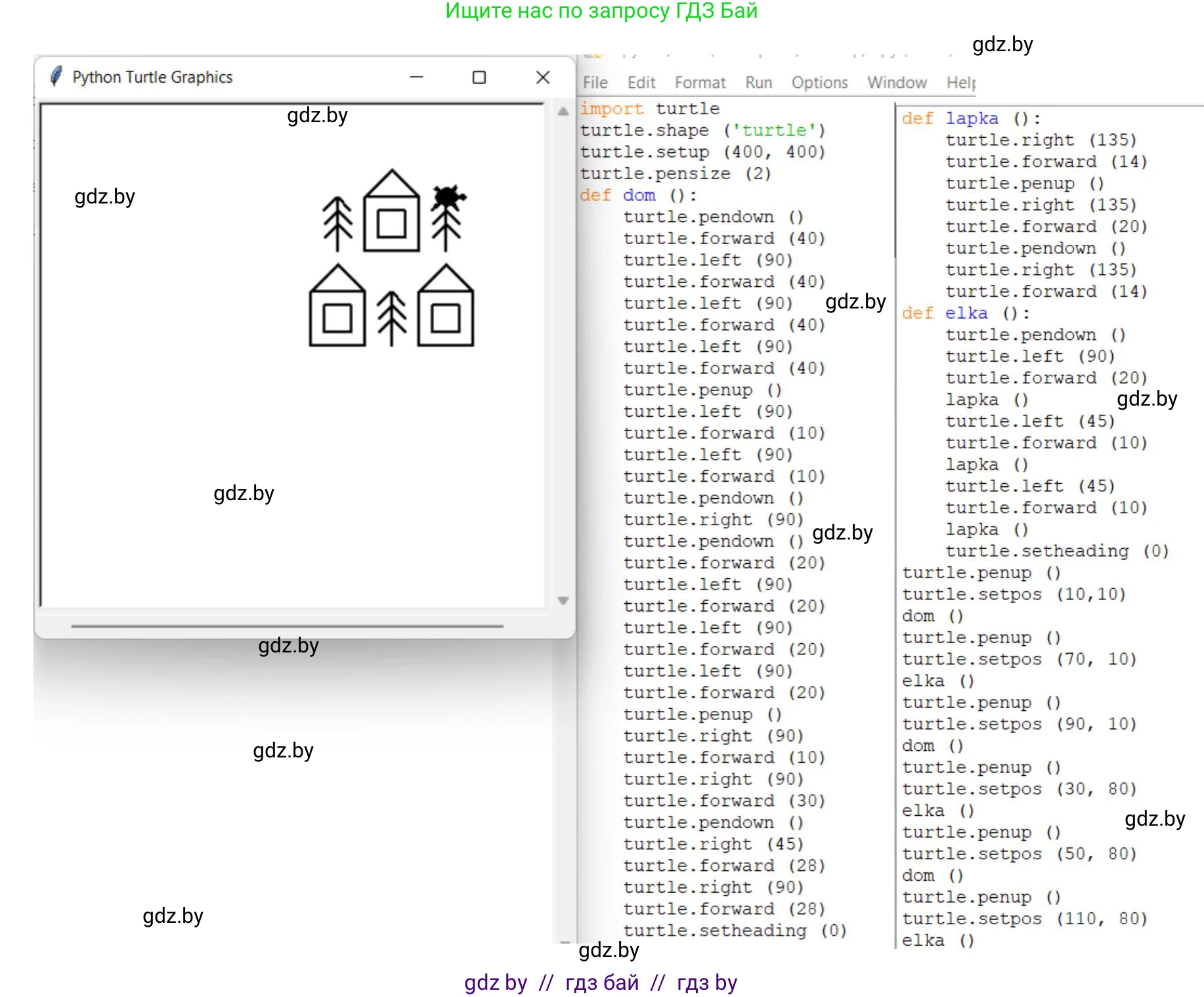This screenshot has height=997, width=1204.
Task: Open the Help menu
Action: coord(960,83)
